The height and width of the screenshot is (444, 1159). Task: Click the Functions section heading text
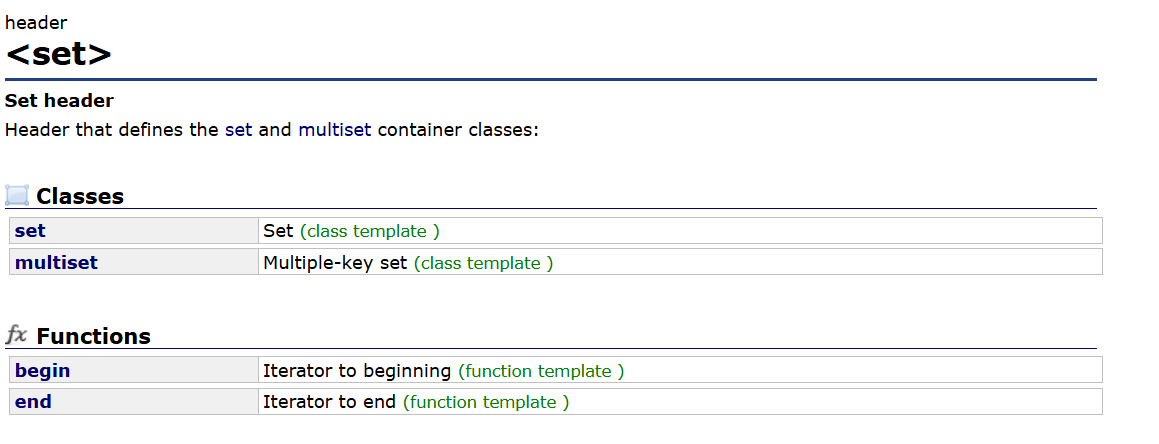tap(93, 336)
